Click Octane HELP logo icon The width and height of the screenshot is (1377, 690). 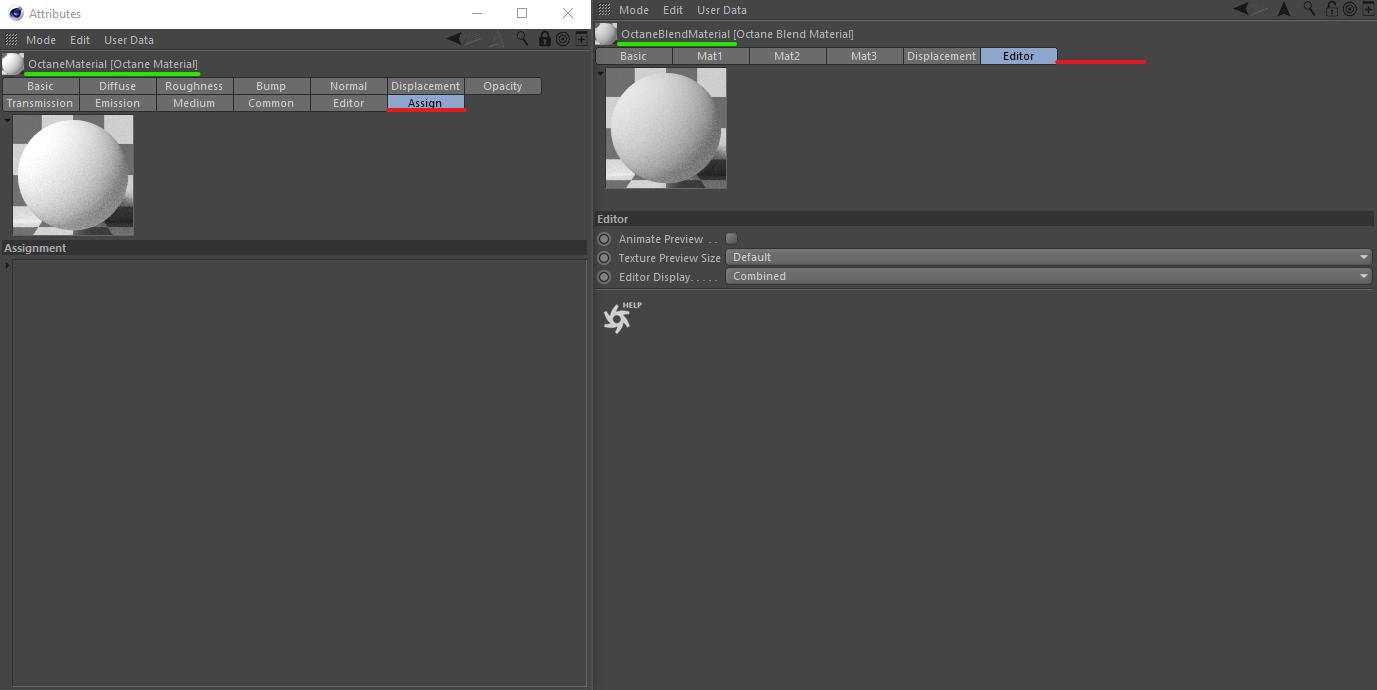[622, 317]
